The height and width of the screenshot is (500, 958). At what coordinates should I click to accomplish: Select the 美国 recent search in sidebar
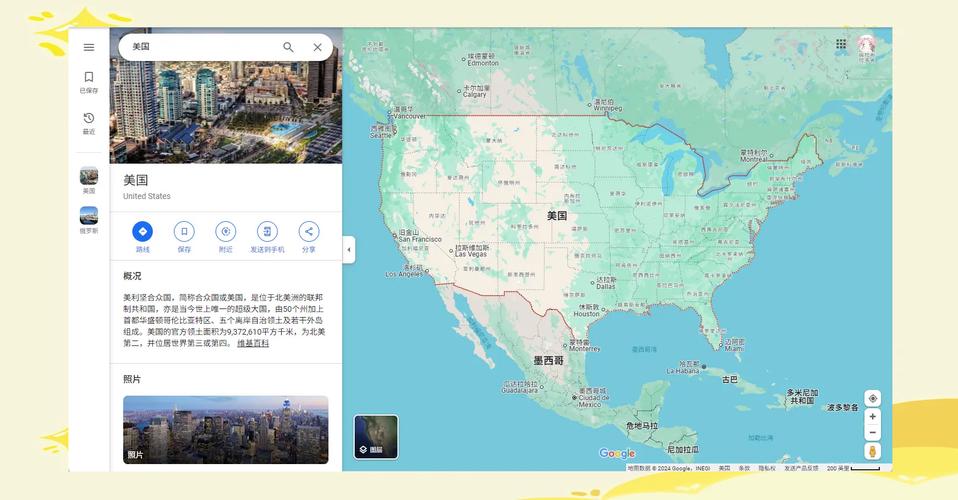point(89,180)
